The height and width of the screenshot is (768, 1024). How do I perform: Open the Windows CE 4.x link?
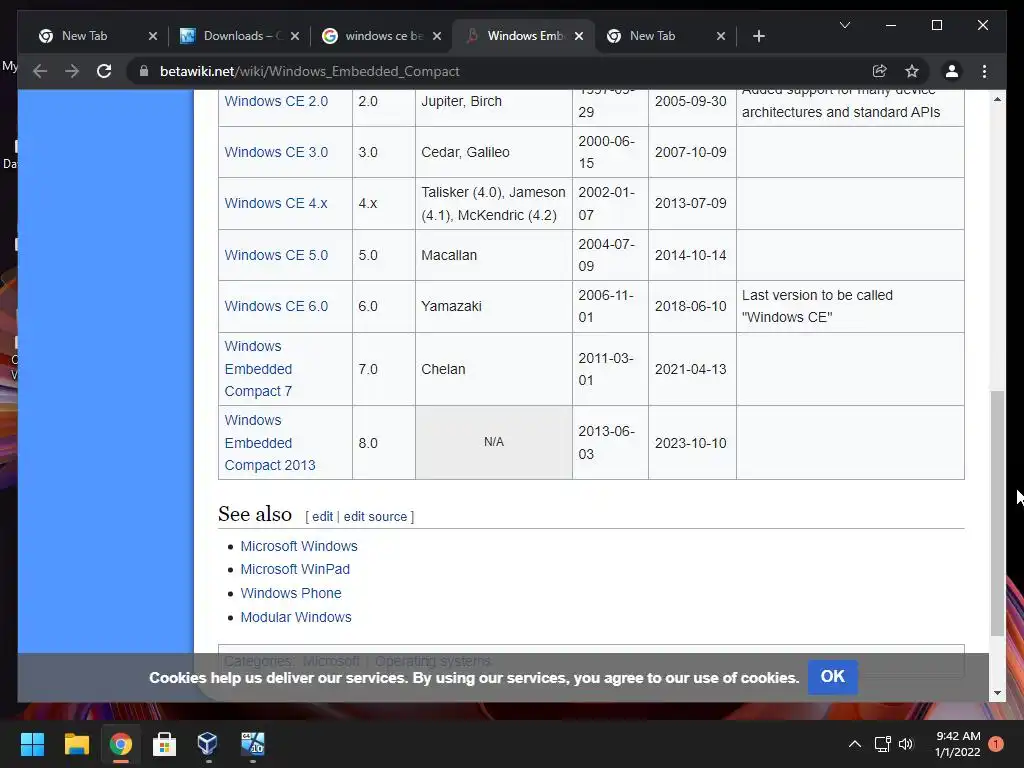click(x=276, y=203)
